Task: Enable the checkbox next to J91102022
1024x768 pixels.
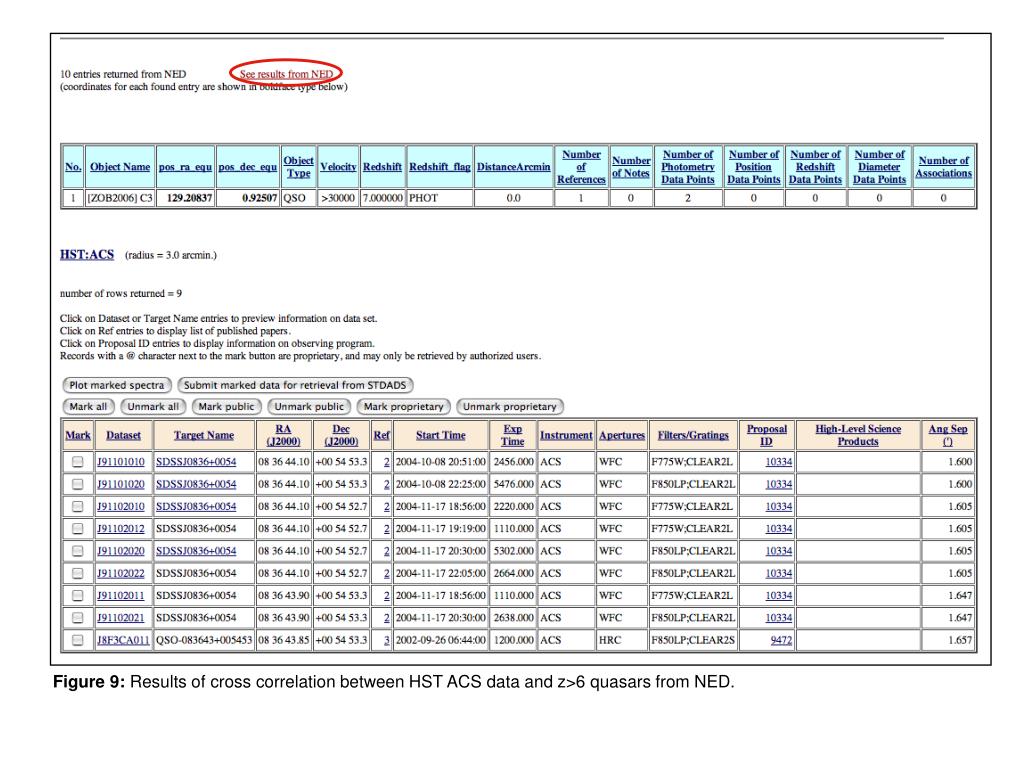Action: [78, 573]
